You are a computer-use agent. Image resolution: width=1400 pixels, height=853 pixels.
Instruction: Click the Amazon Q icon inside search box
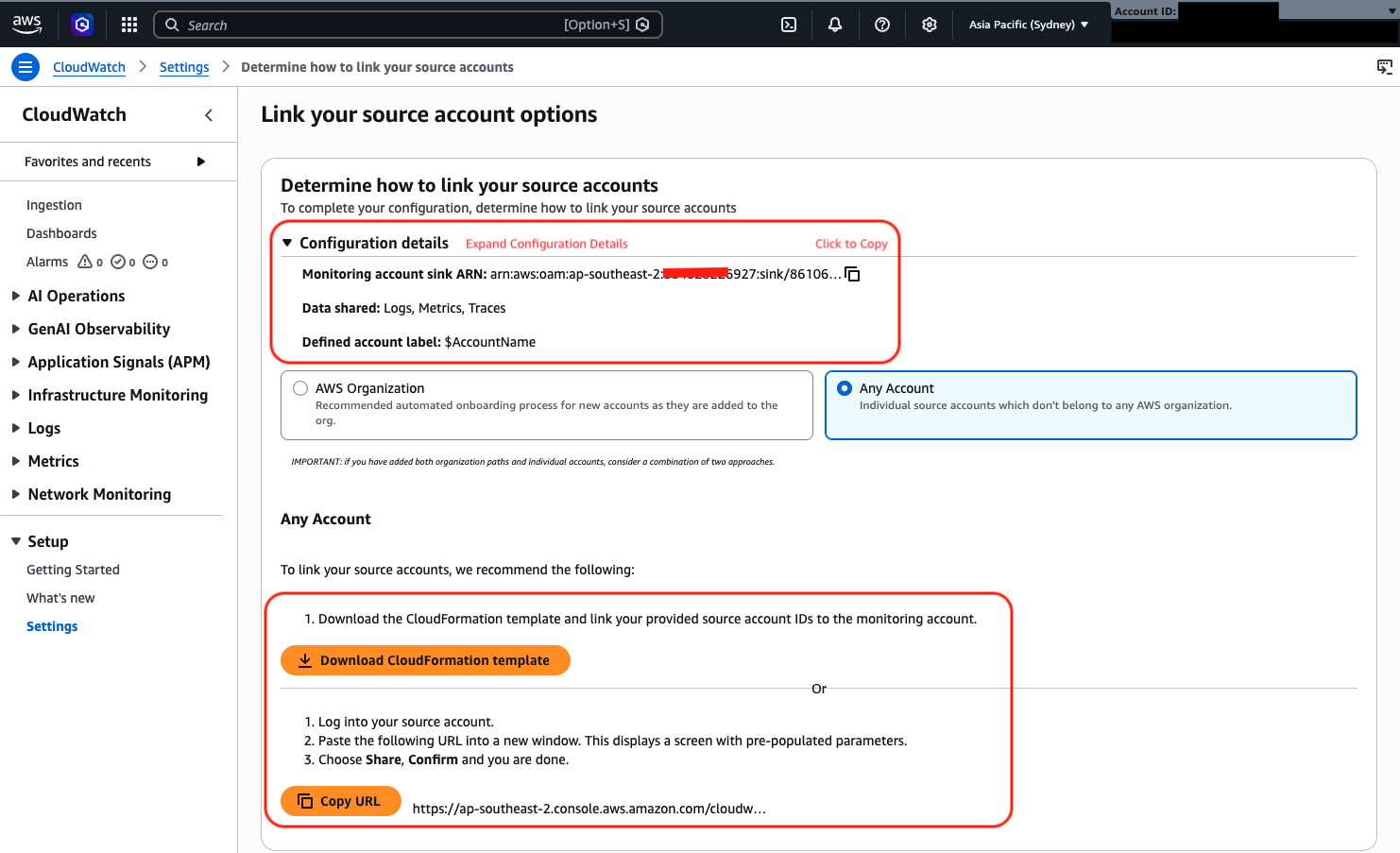pos(642,25)
